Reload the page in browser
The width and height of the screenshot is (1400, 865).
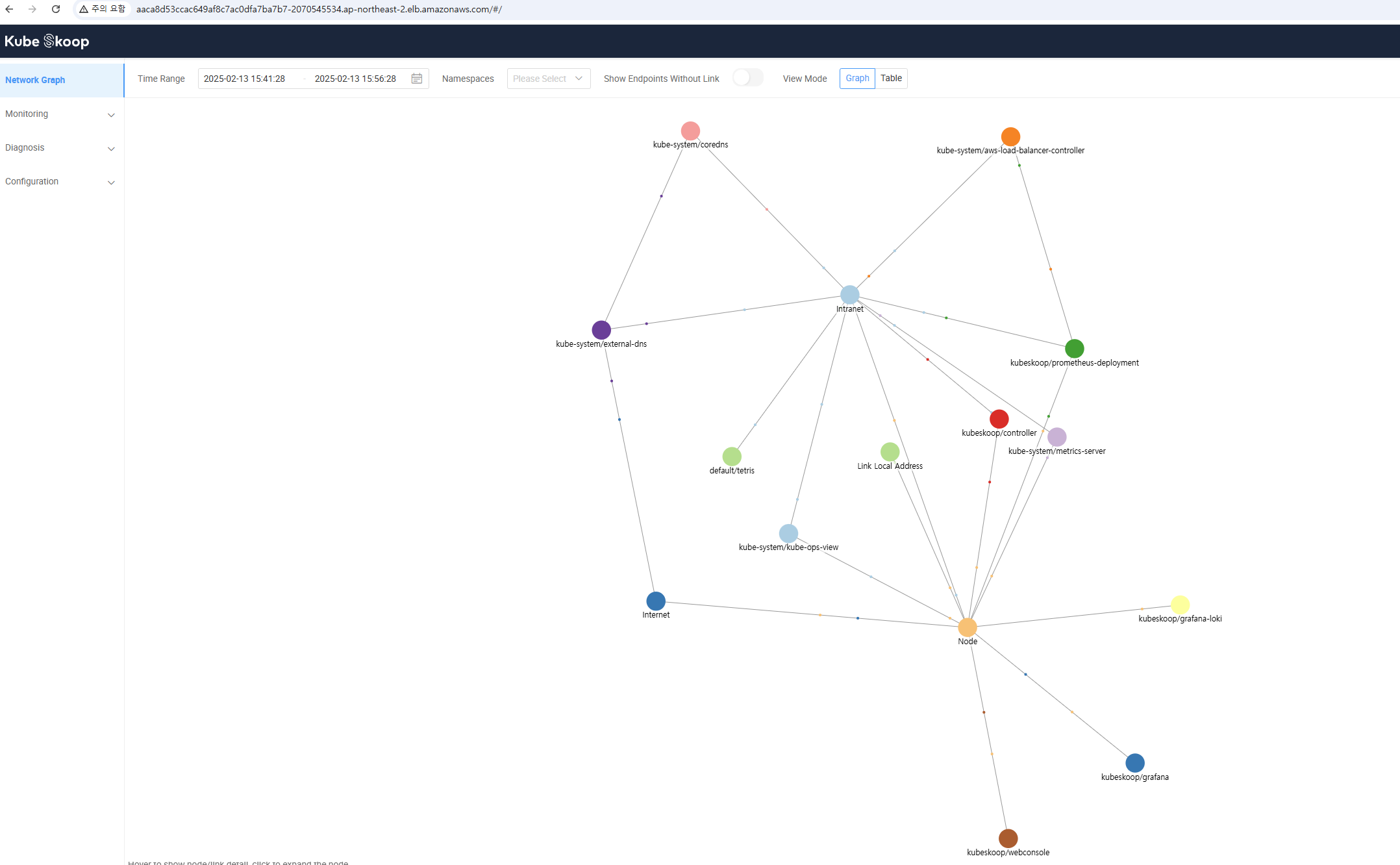click(56, 9)
